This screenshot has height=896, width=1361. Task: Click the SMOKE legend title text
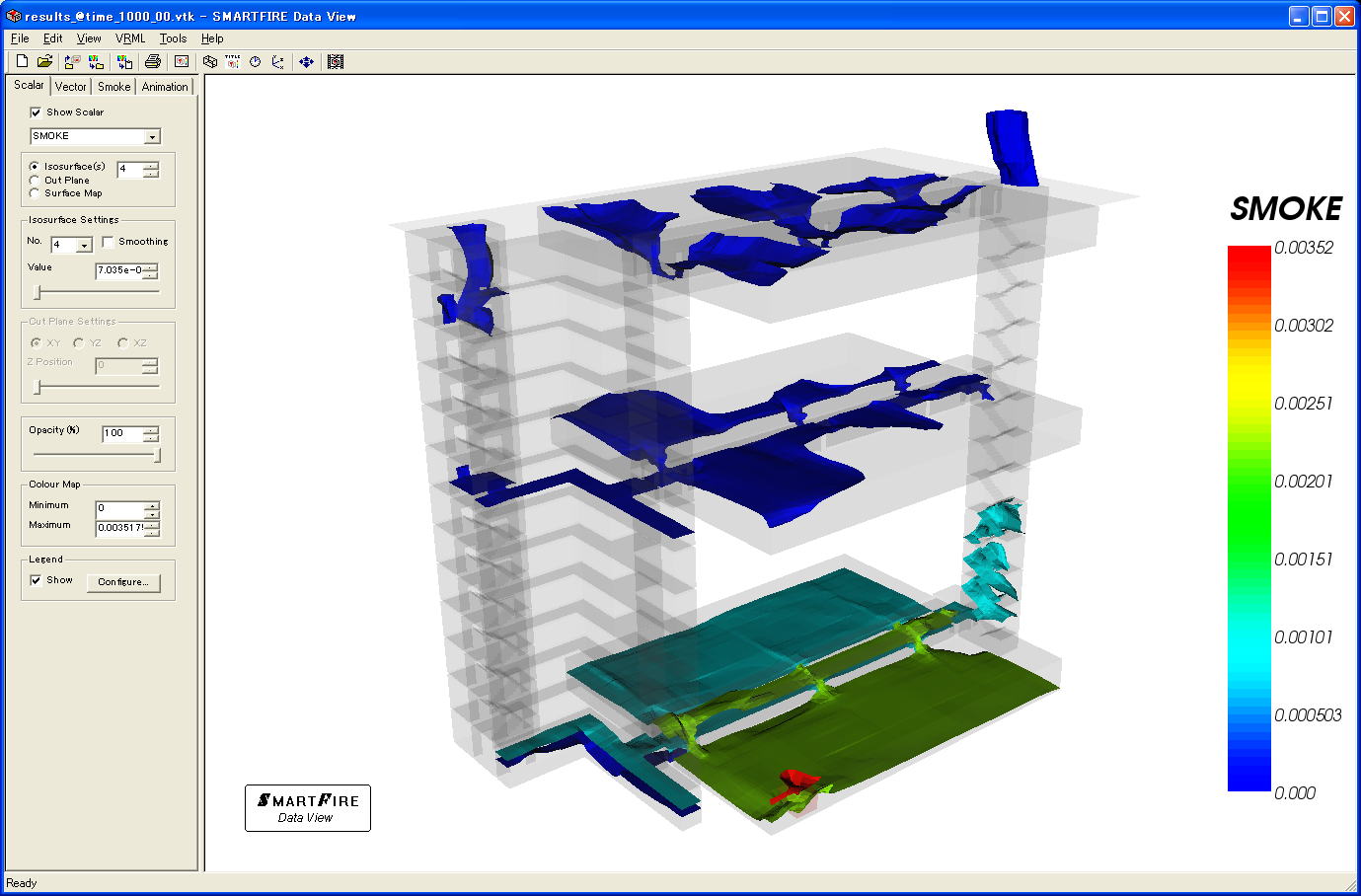click(x=1286, y=209)
